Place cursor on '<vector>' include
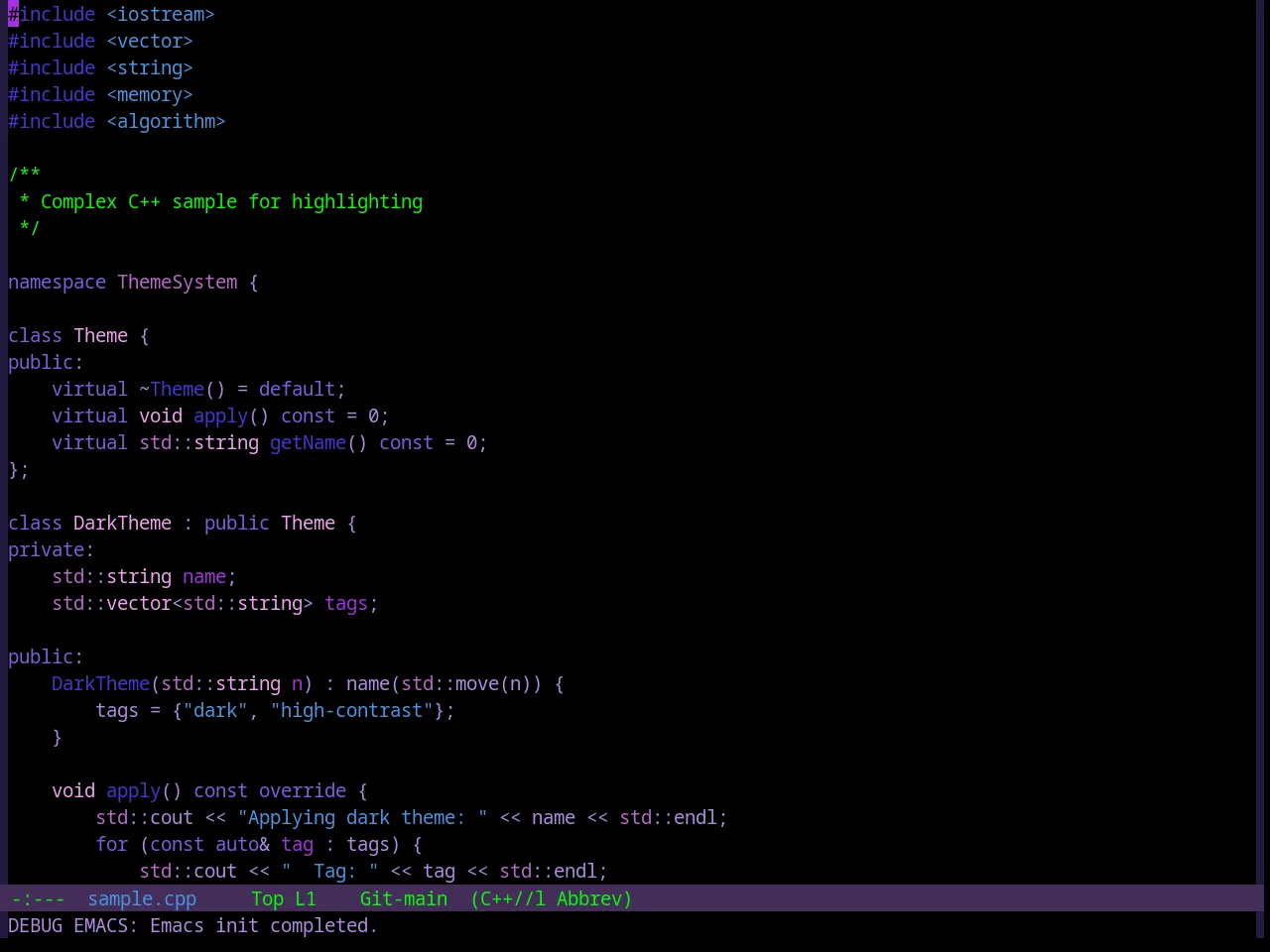The width and height of the screenshot is (1270, 952). [x=150, y=41]
